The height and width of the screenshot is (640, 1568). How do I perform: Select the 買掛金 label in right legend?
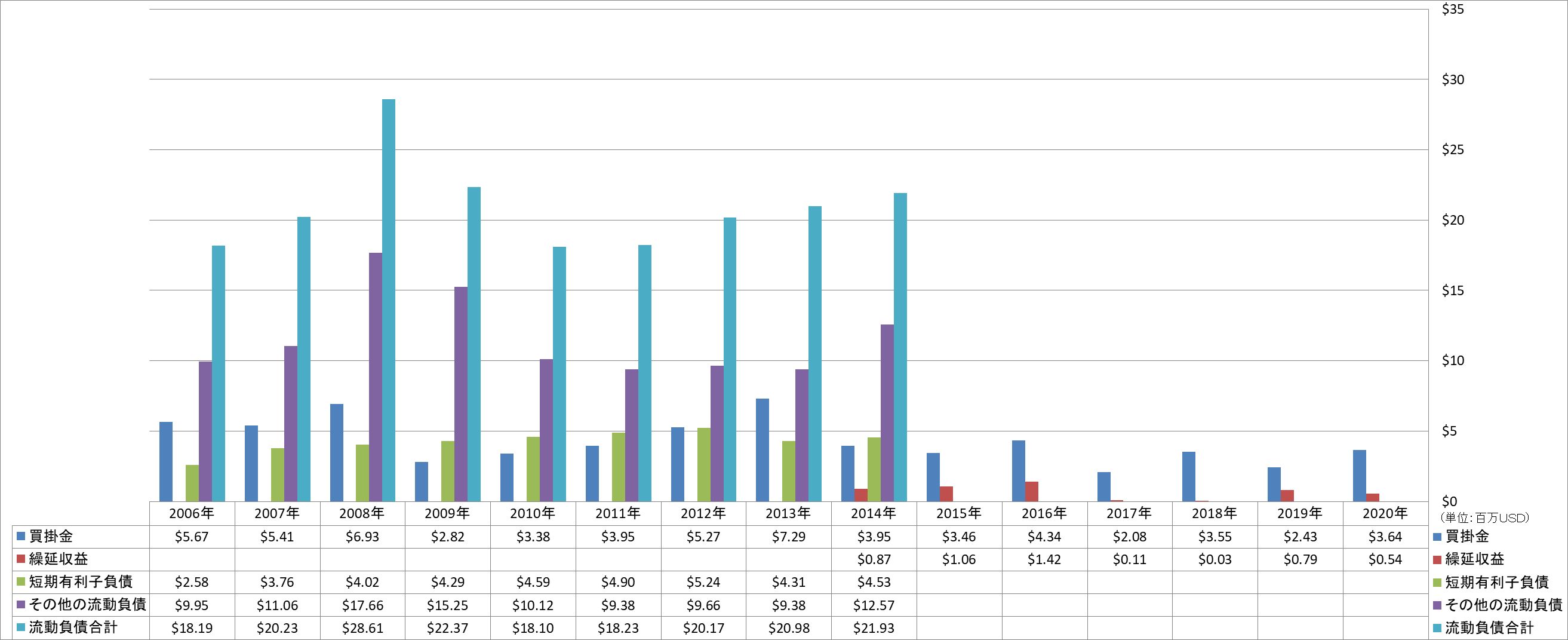click(x=1467, y=537)
